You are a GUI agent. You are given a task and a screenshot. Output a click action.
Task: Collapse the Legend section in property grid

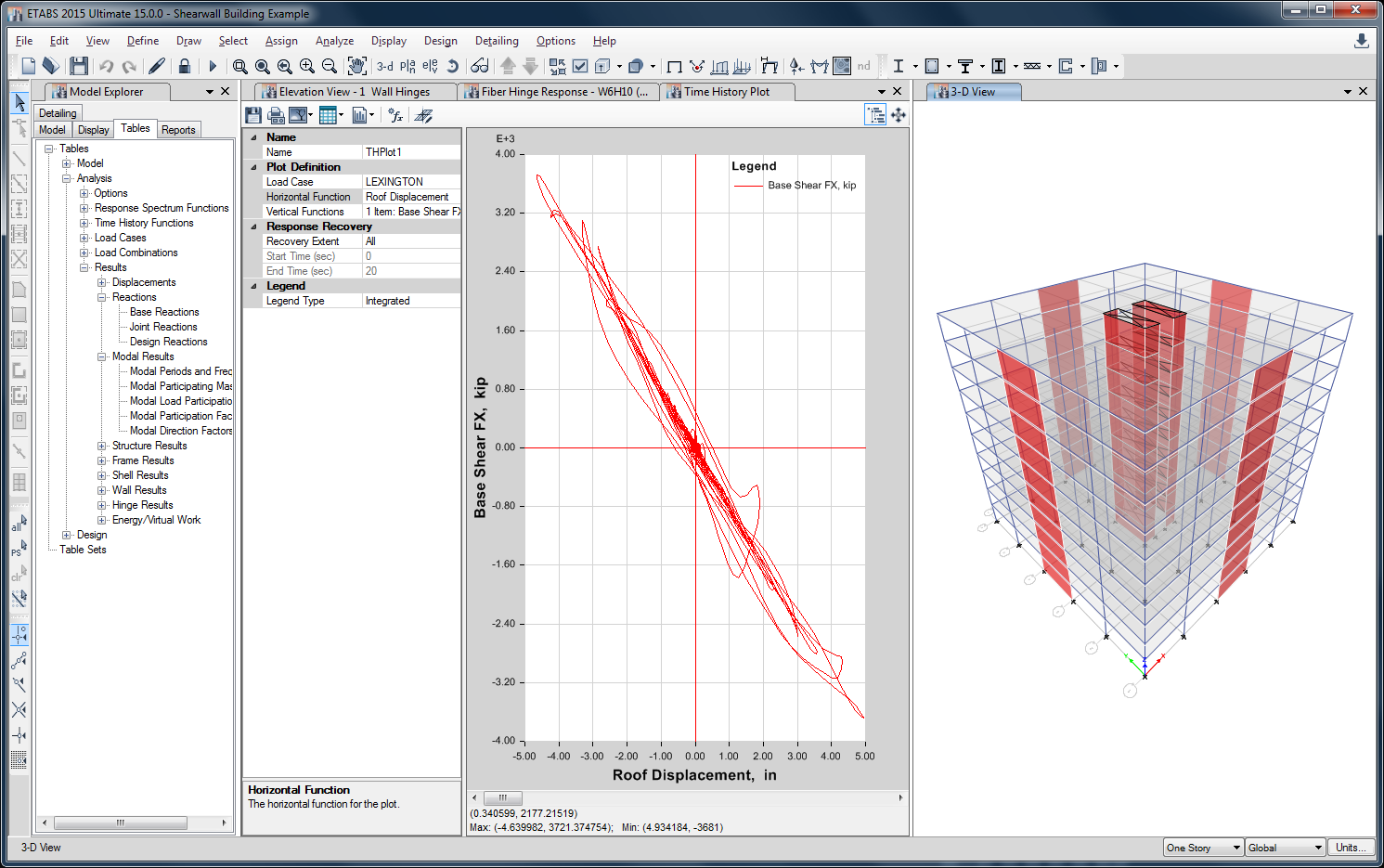coord(253,286)
